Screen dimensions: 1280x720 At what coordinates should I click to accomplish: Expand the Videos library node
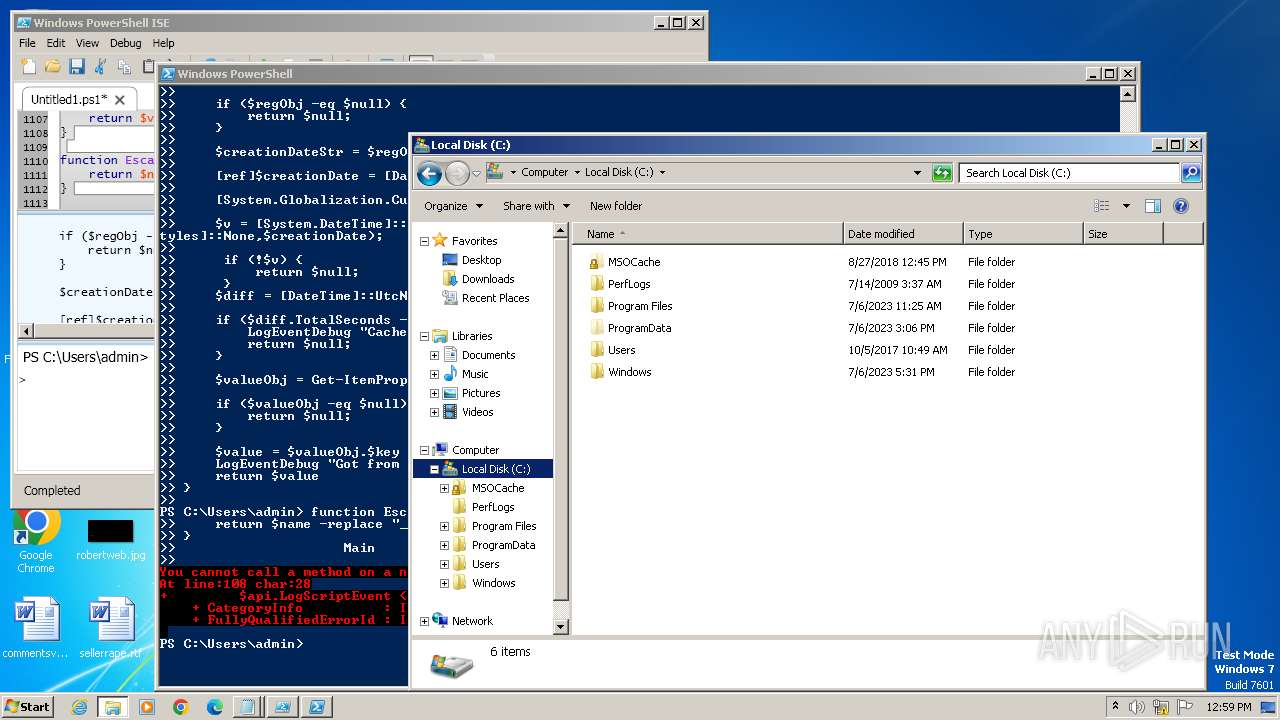pos(434,412)
